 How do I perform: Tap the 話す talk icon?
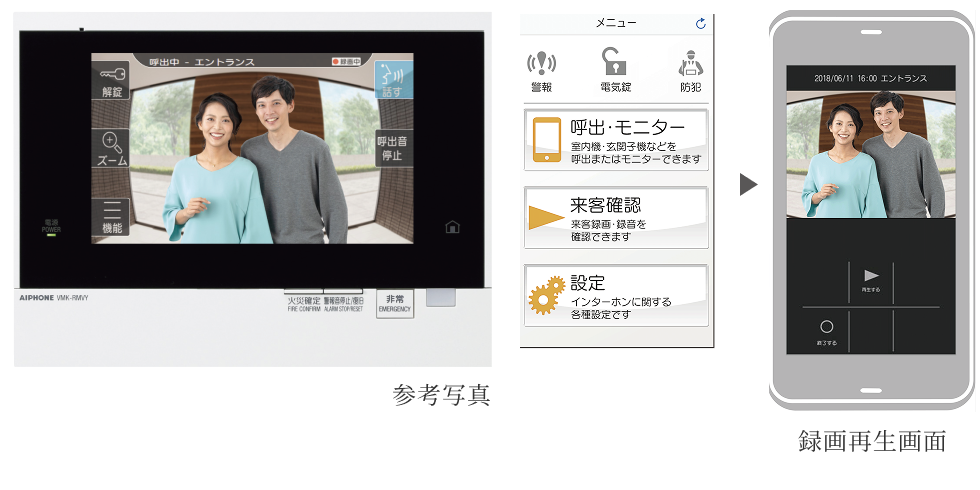pos(392,79)
